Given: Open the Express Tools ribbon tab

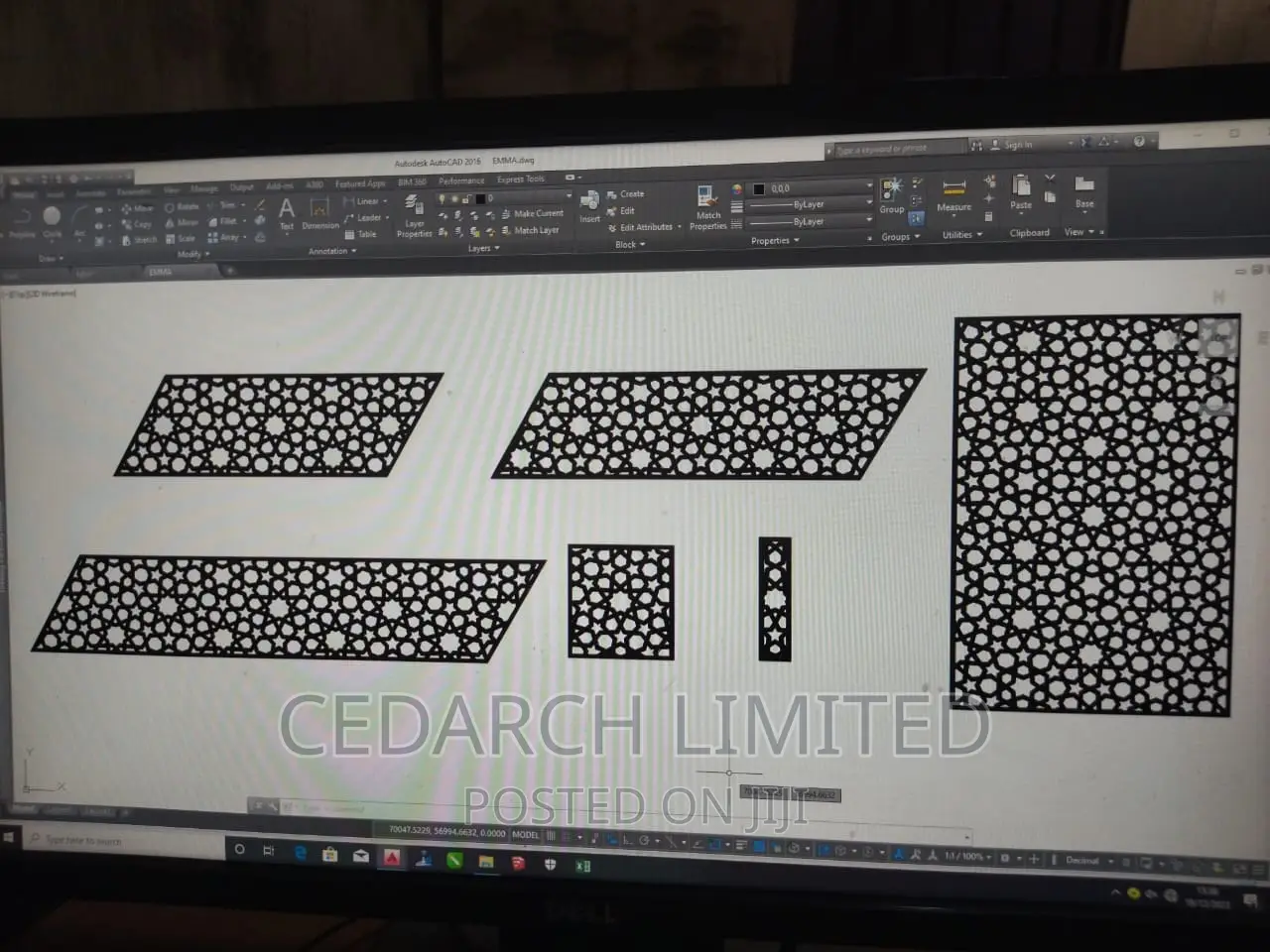Looking at the screenshot, I should pyautogui.click(x=520, y=179).
